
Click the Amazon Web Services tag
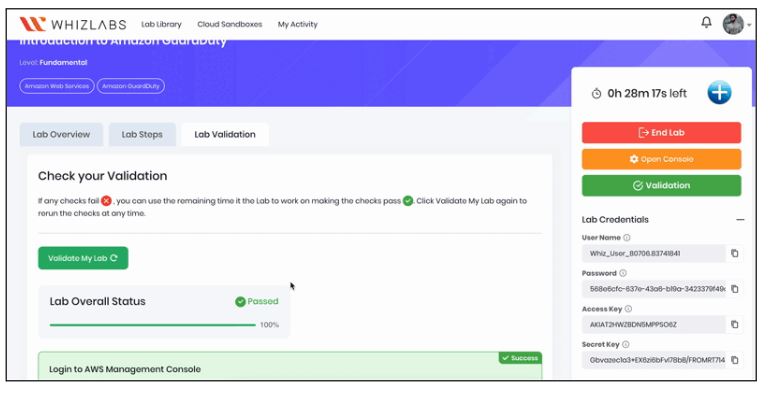(x=57, y=86)
